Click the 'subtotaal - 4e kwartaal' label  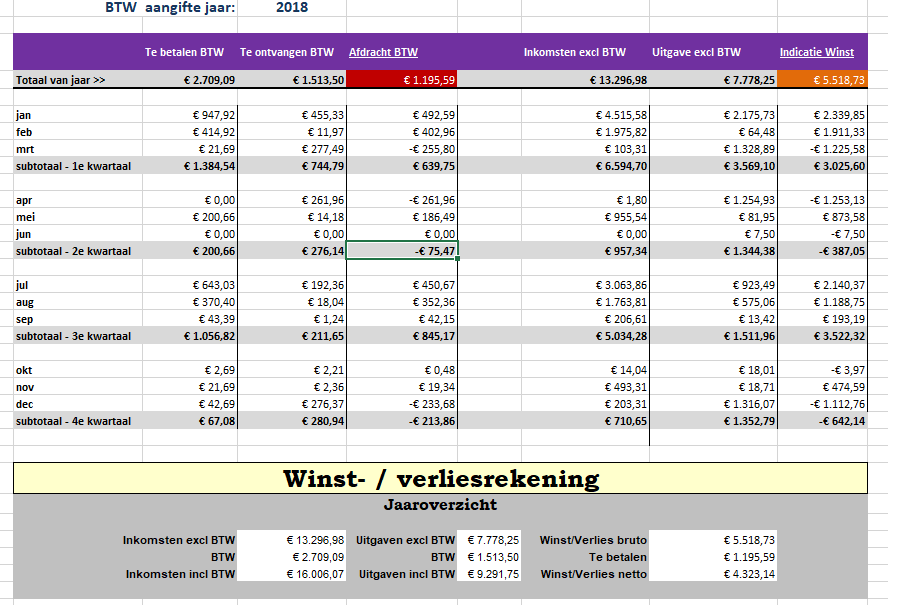coord(73,421)
